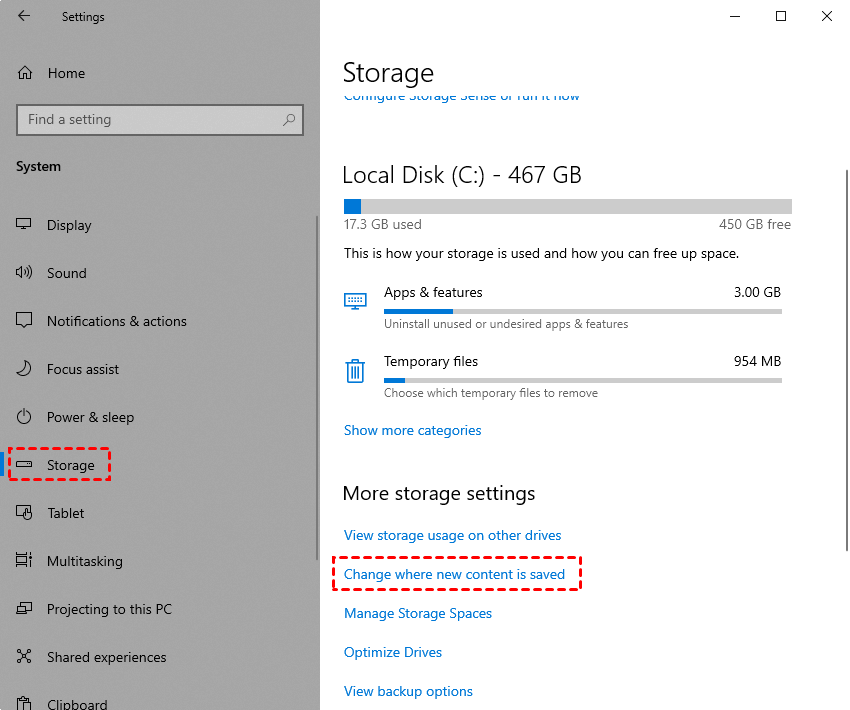
Task: Open the Optimize Drives link
Action: (393, 652)
